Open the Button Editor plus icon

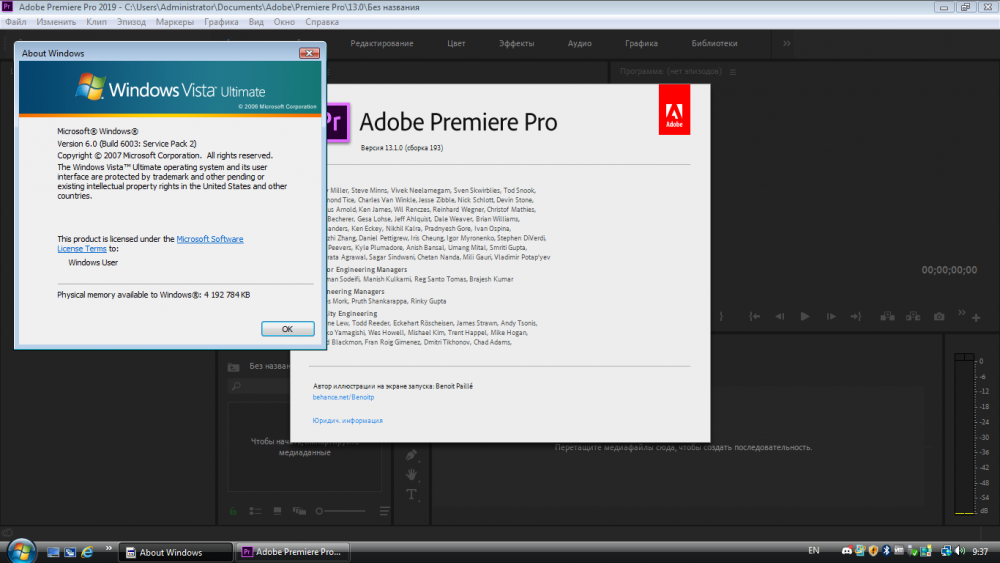(976, 317)
